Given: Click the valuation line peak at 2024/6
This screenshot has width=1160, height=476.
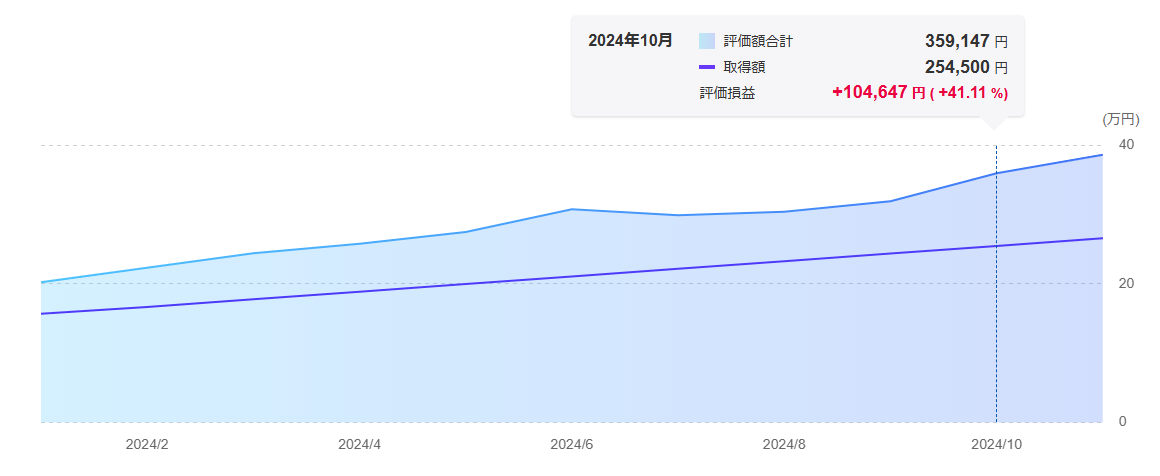Looking at the screenshot, I should click(571, 209).
